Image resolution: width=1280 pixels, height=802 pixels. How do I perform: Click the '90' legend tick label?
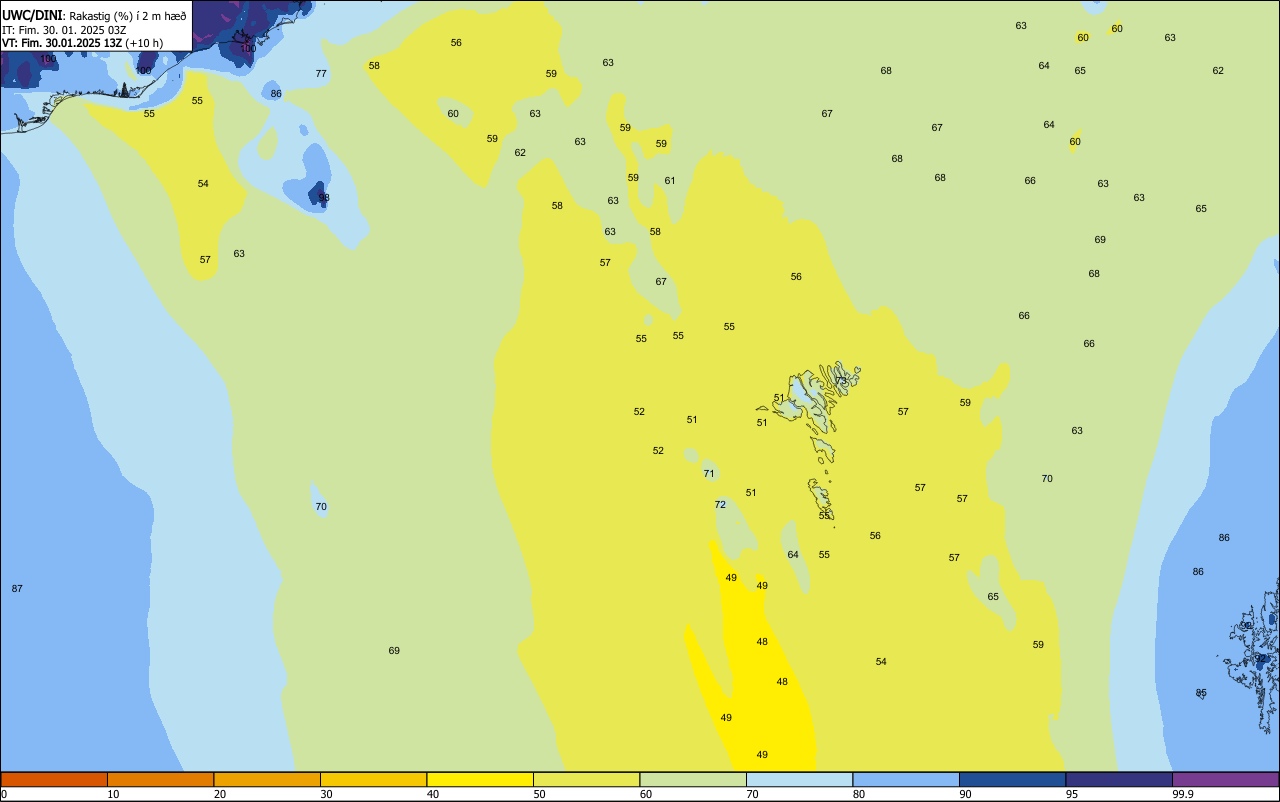965,794
